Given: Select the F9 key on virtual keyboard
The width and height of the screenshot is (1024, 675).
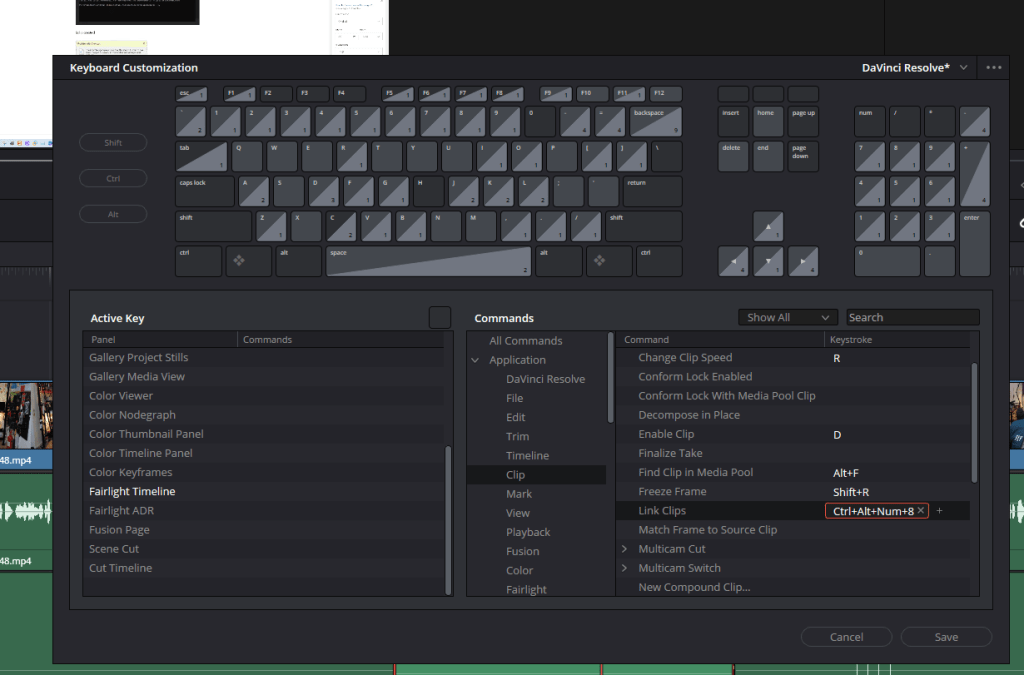Looking at the screenshot, I should pyautogui.click(x=556, y=94).
